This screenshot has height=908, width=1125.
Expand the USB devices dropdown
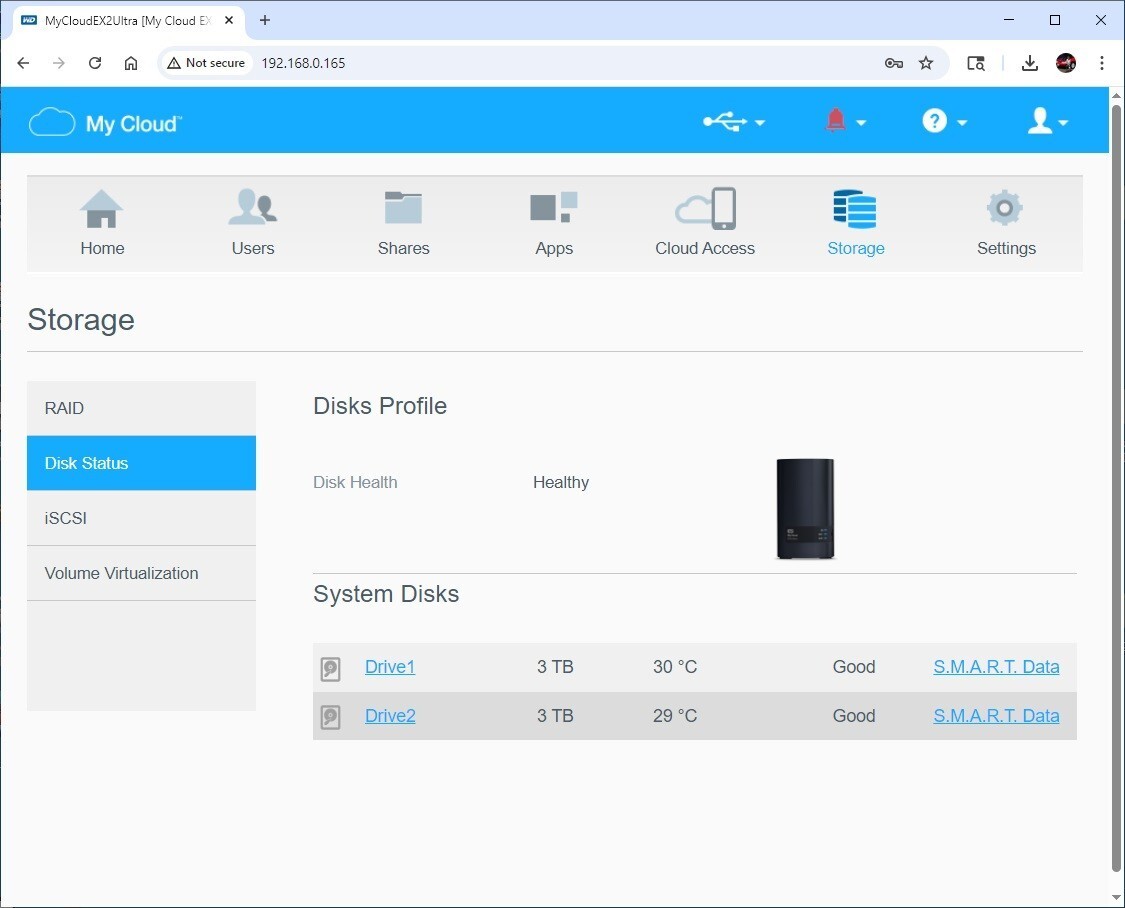coord(734,122)
